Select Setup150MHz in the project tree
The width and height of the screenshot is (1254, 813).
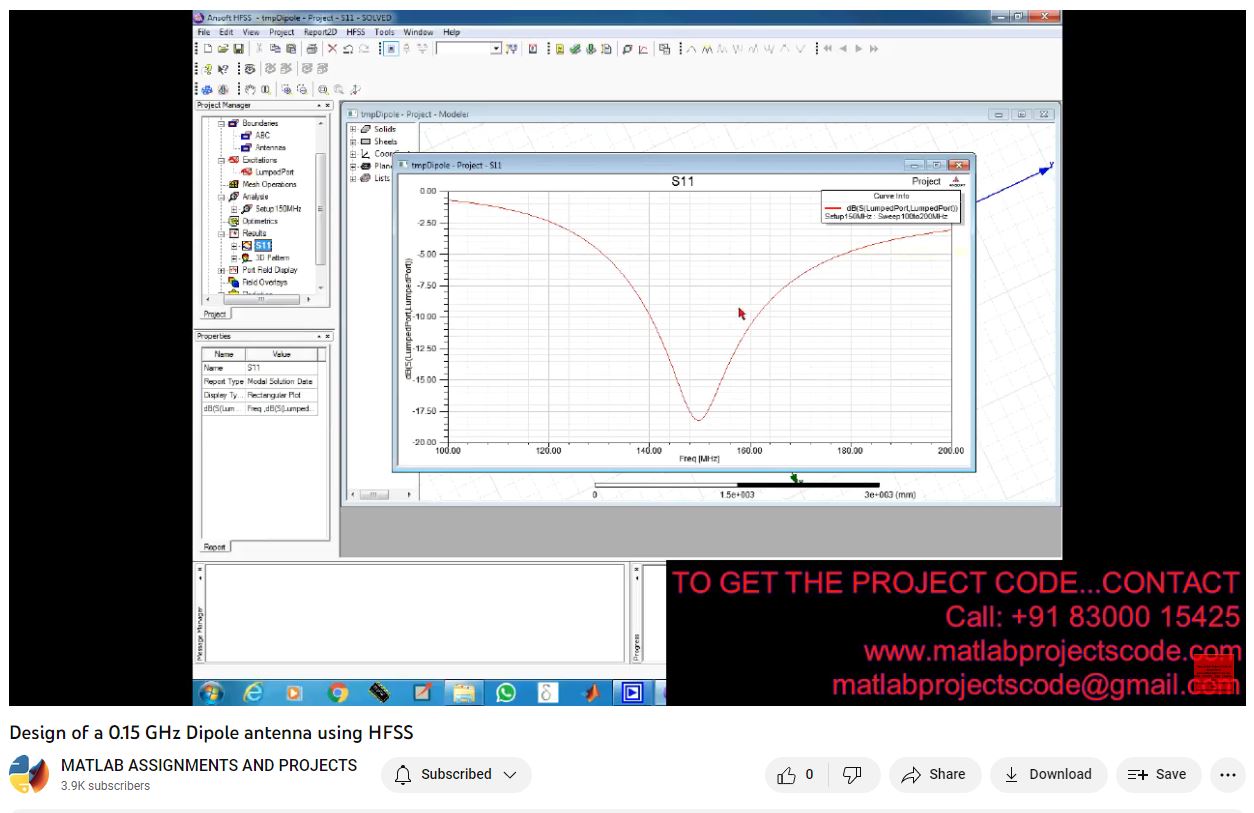pyautogui.click(x=277, y=209)
